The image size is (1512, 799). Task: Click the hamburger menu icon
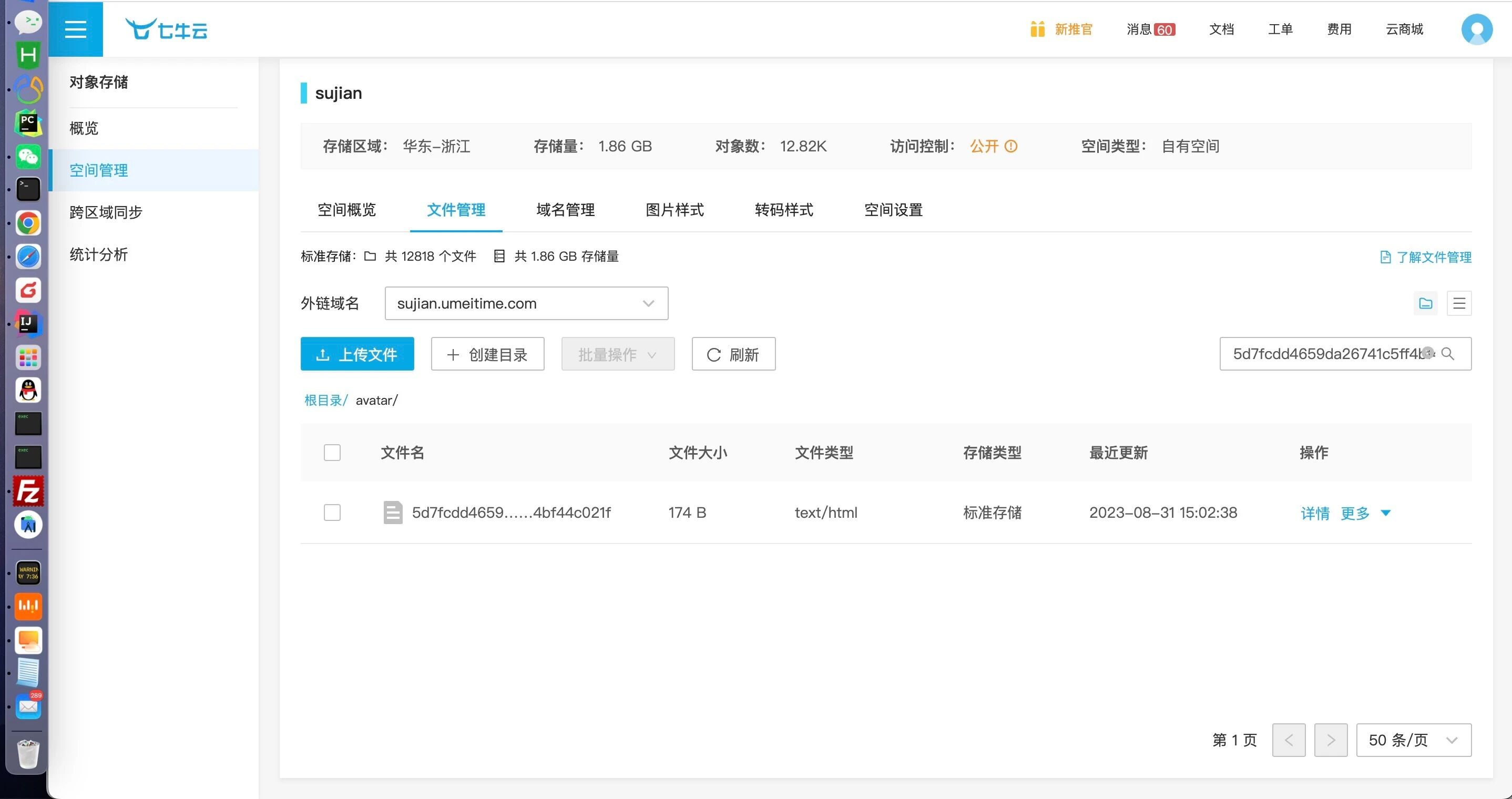[75, 29]
